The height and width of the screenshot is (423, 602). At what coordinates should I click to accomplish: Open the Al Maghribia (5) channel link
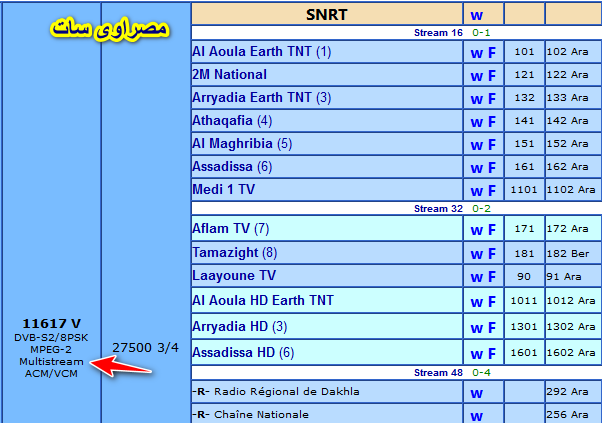(242, 144)
